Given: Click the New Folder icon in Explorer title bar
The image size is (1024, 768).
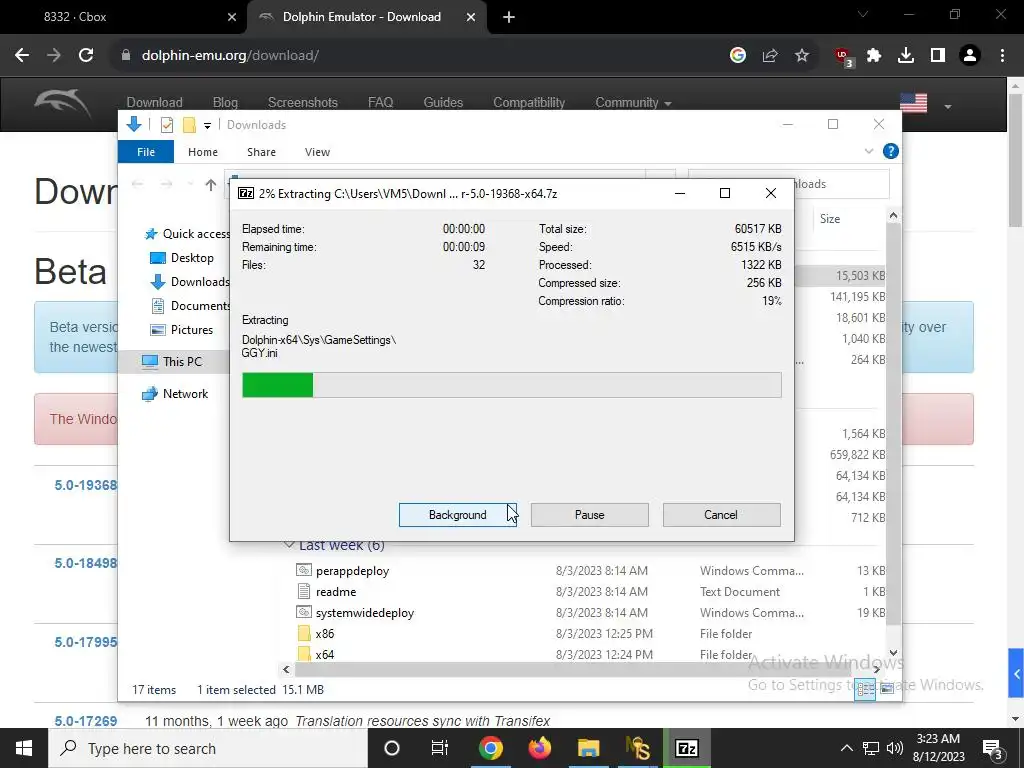Looking at the screenshot, I should 189,125.
